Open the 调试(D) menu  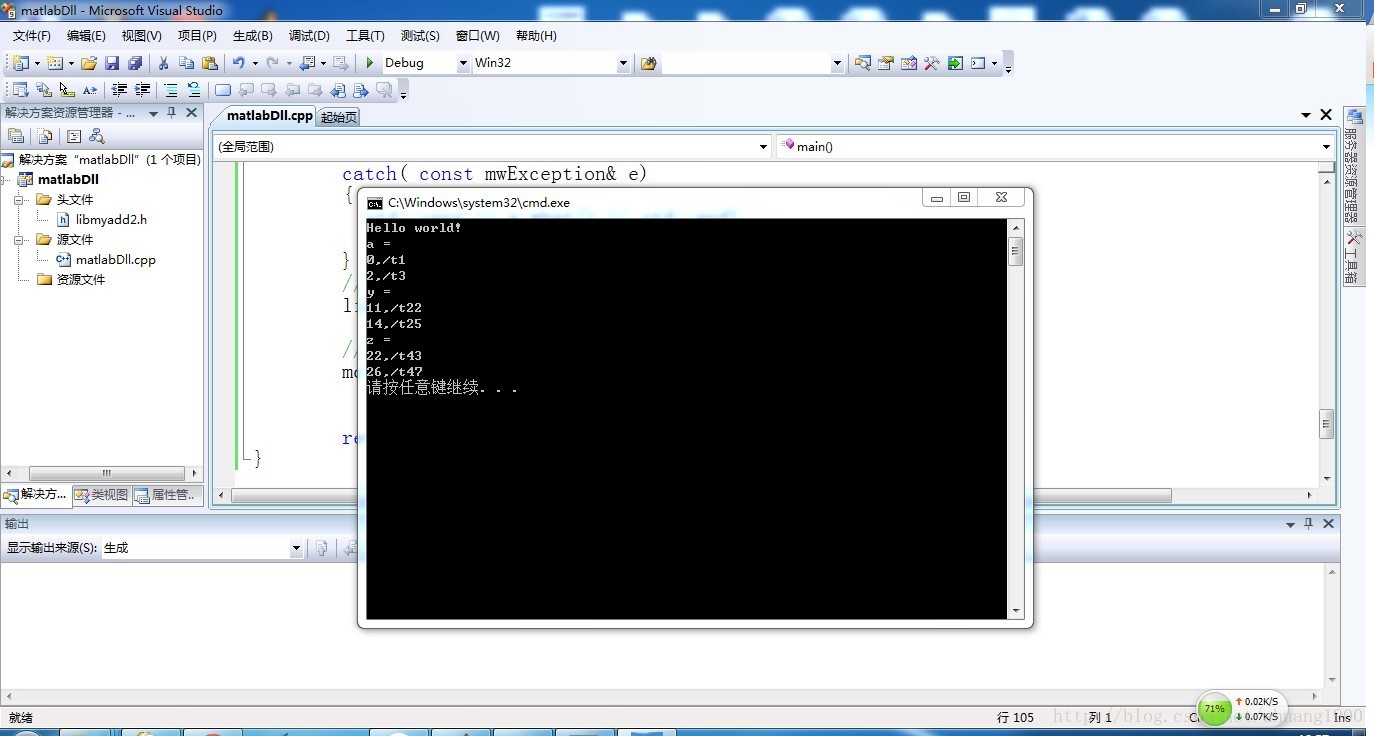(x=309, y=36)
